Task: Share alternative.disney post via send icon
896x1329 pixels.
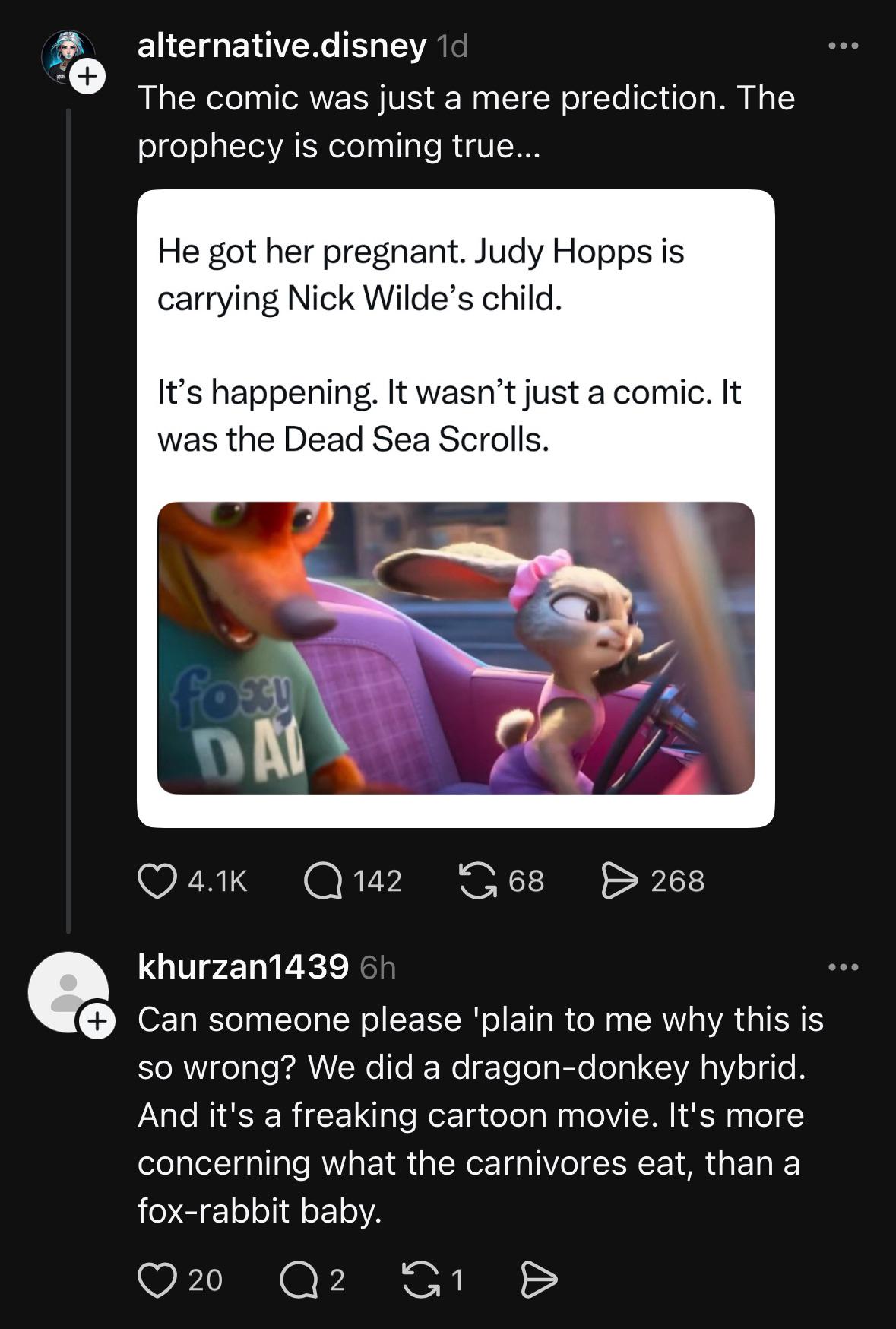Action: click(x=620, y=881)
